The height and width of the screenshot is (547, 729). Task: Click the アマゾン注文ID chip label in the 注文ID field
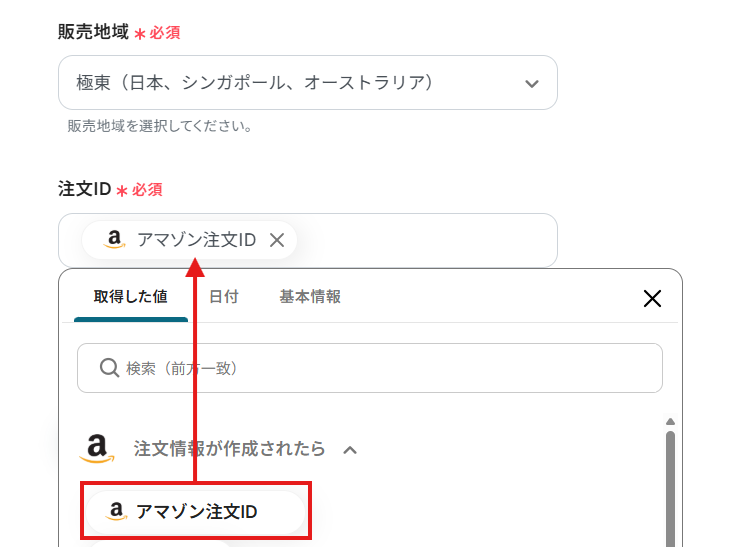tap(197, 240)
